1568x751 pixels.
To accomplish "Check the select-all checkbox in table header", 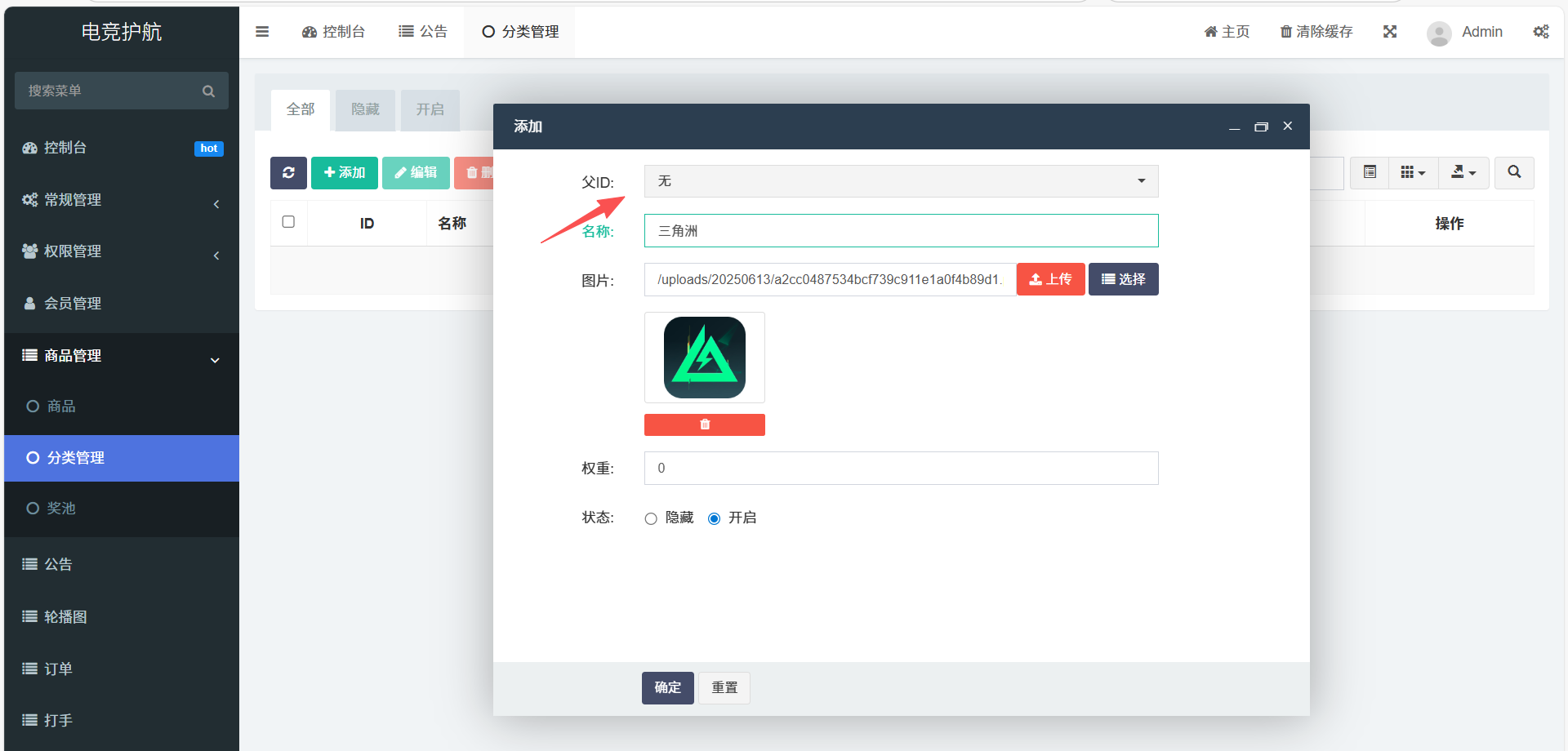I will [288, 222].
